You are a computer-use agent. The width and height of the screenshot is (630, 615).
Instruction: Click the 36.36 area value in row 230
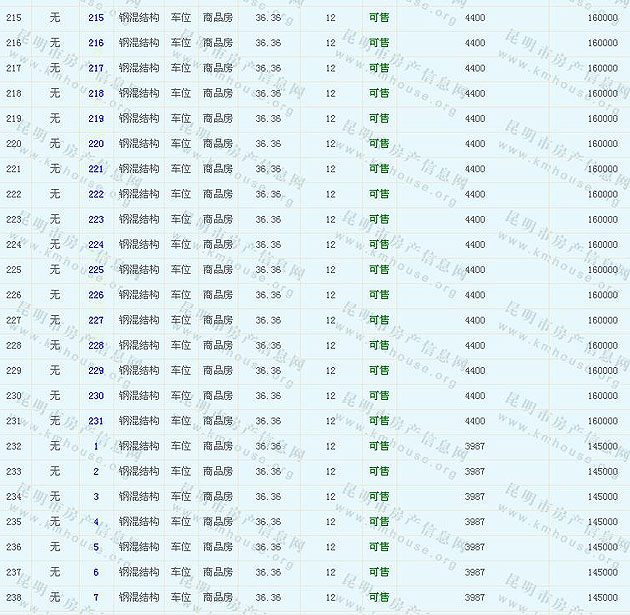pos(268,396)
